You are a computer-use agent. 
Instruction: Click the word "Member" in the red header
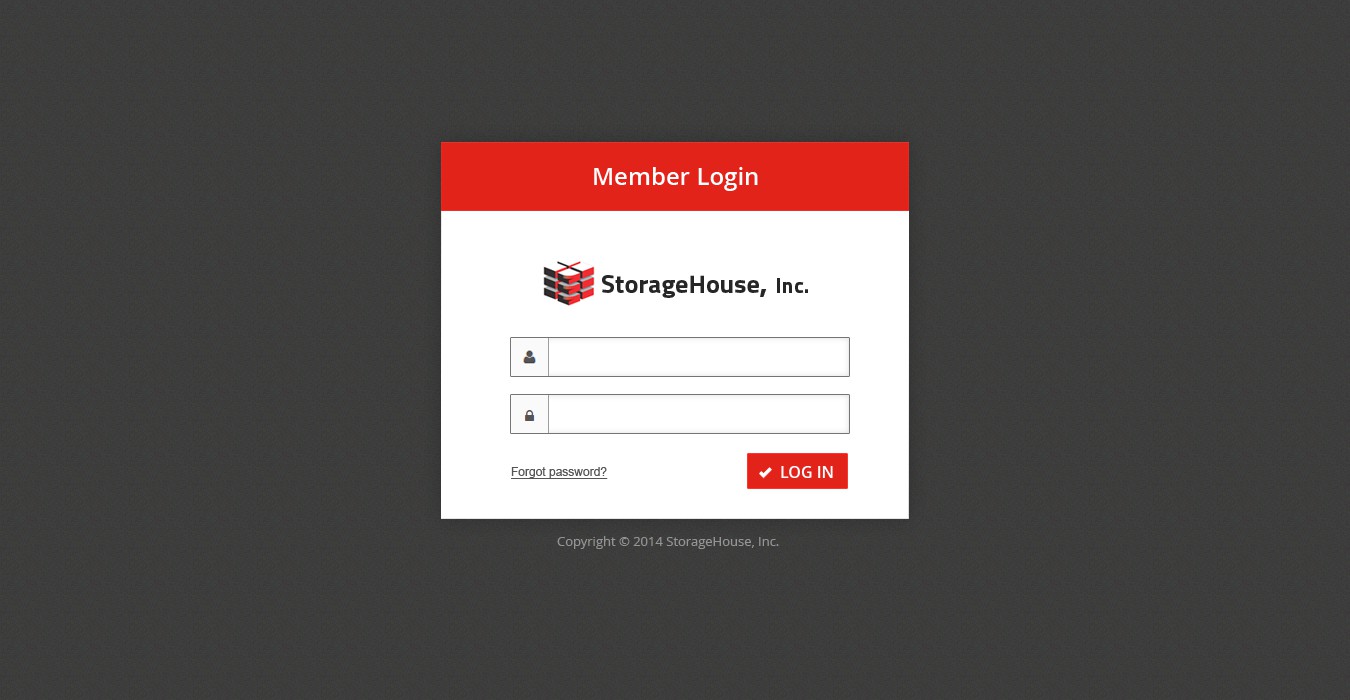[641, 176]
